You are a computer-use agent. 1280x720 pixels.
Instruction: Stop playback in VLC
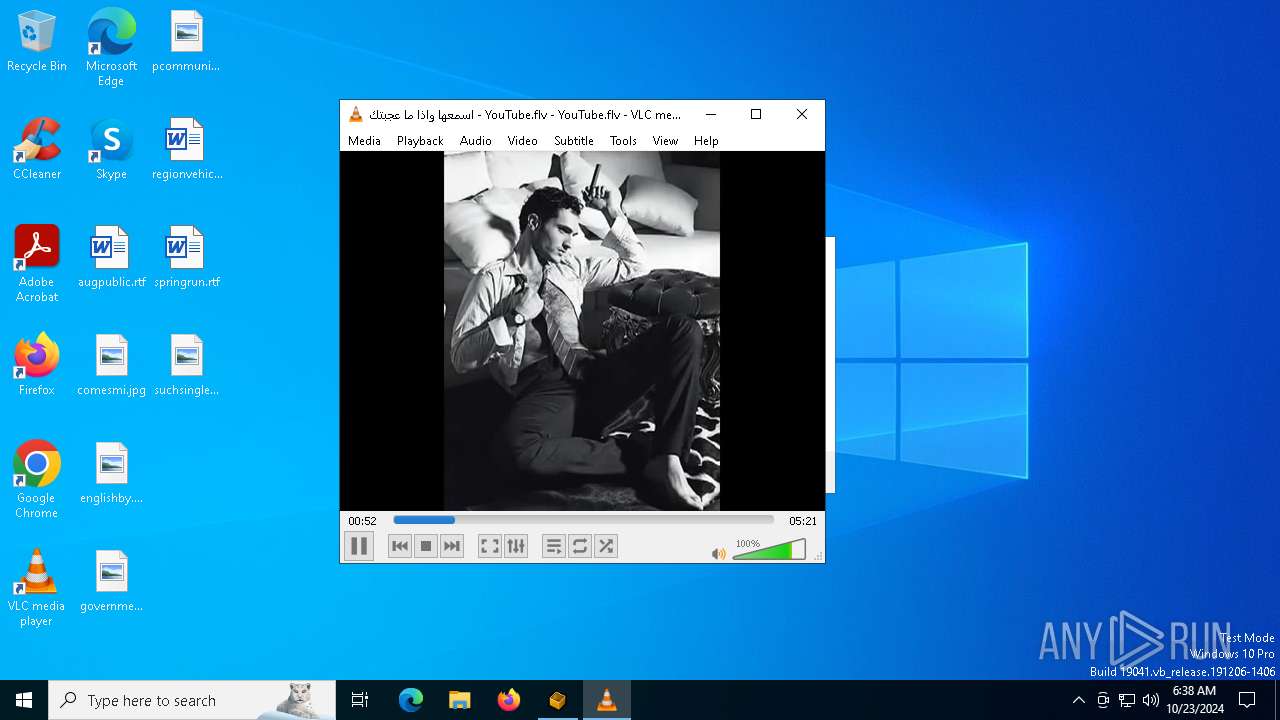(x=426, y=546)
